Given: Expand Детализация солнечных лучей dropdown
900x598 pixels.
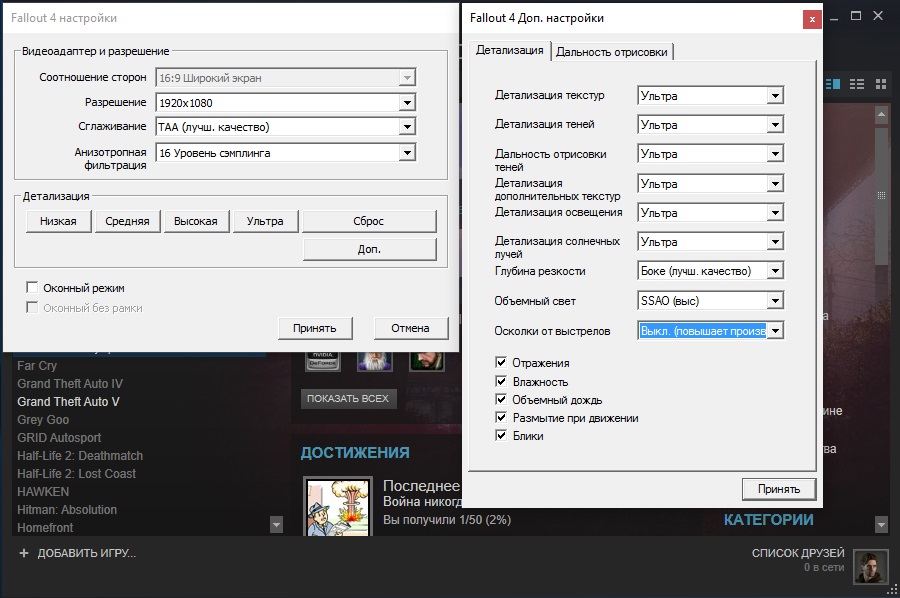Looking at the screenshot, I should (x=711, y=242).
